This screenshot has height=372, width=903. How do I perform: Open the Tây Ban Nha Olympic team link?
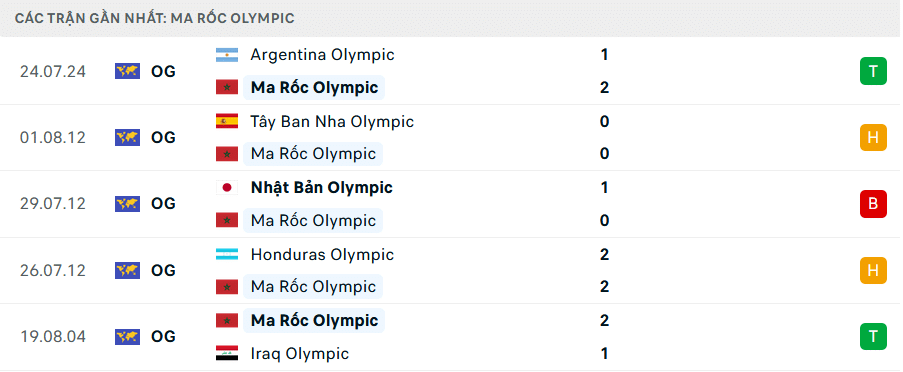pos(332,122)
